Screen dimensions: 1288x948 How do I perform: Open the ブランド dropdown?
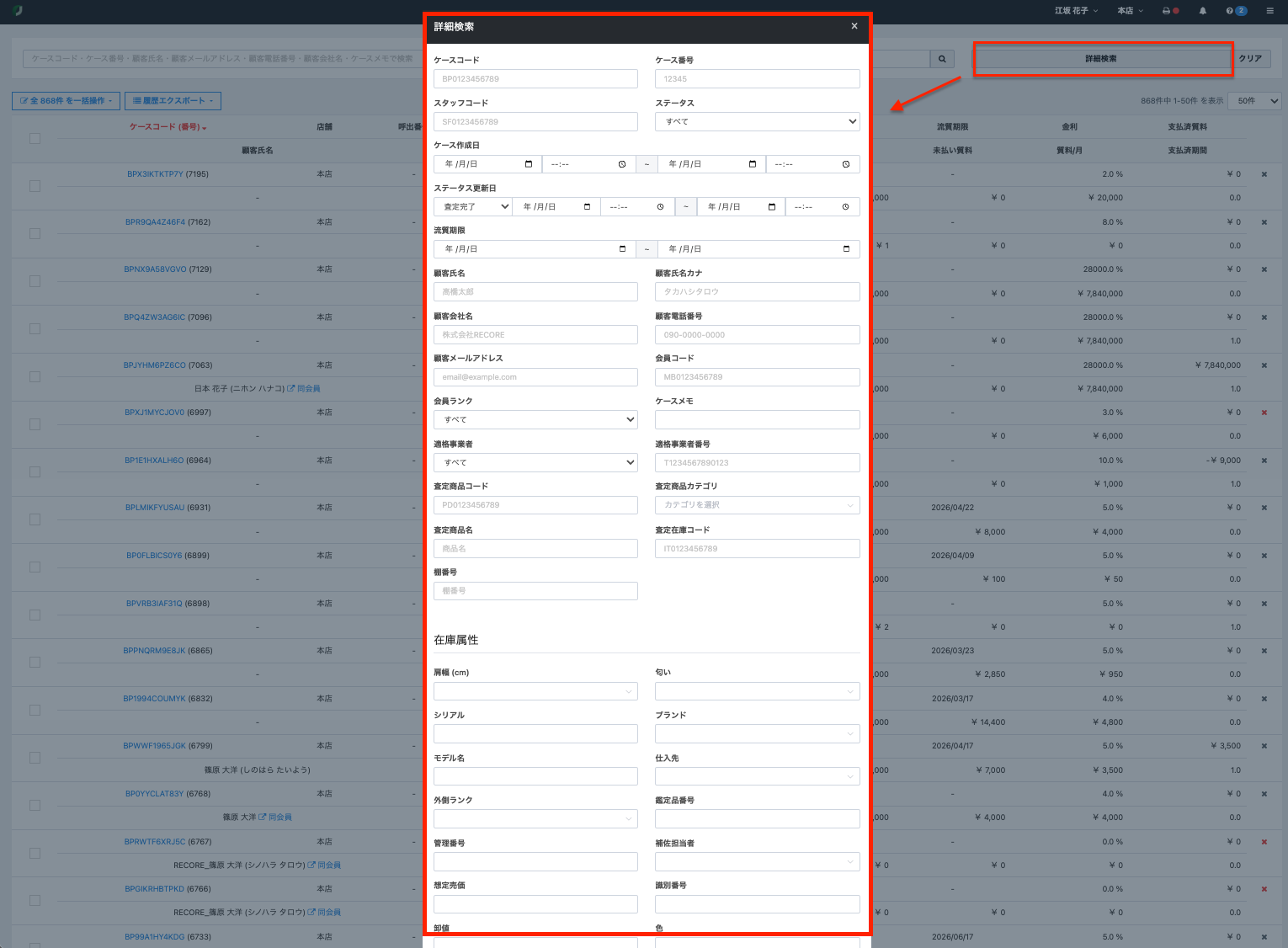pyautogui.click(x=758, y=733)
